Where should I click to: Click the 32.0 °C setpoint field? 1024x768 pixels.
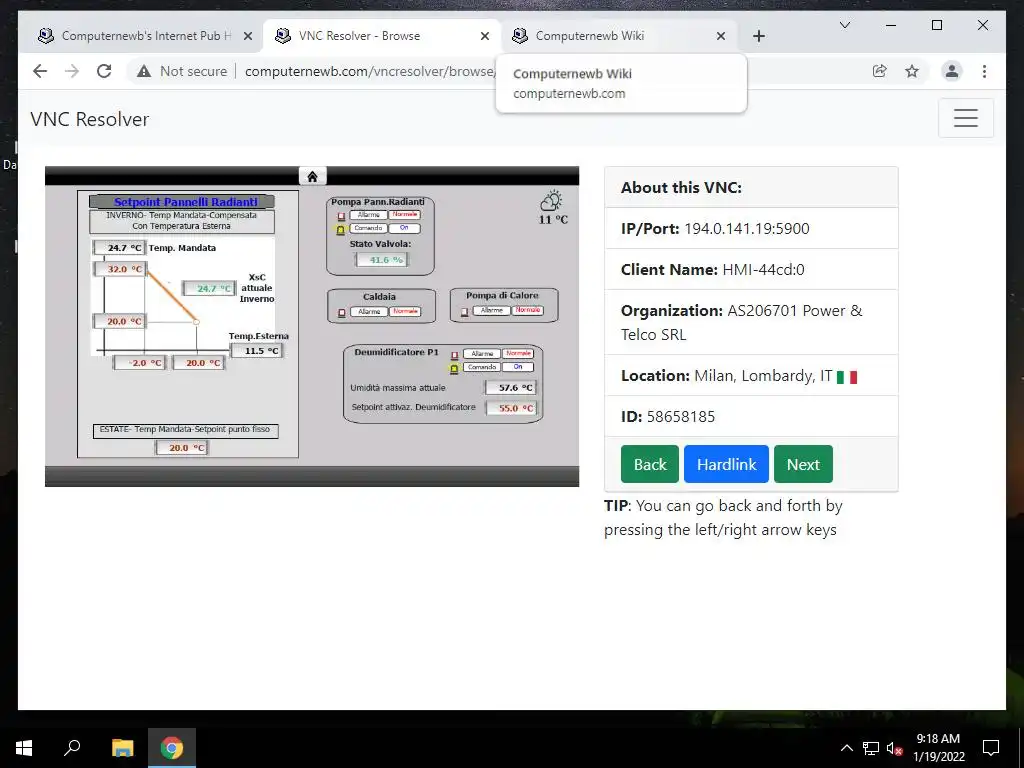click(120, 269)
